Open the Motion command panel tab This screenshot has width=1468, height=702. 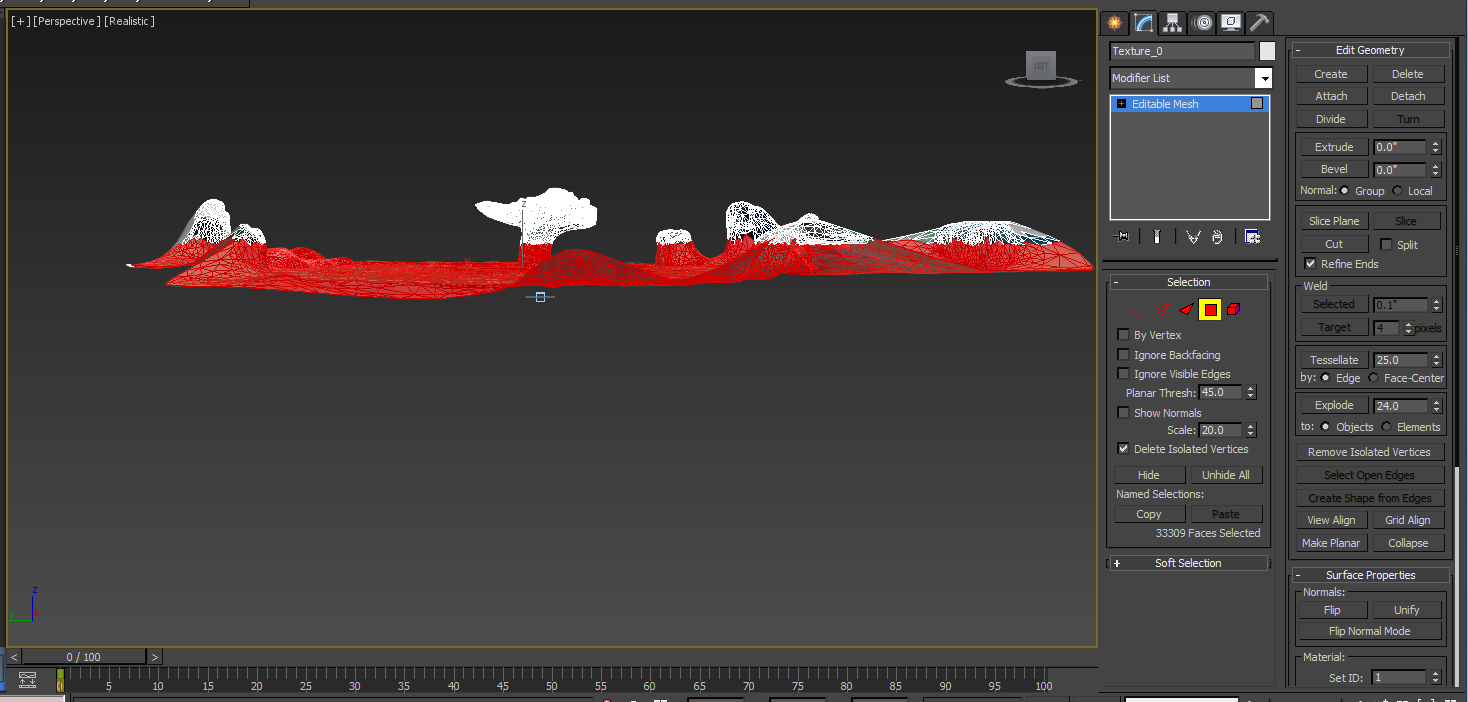[x=1202, y=23]
